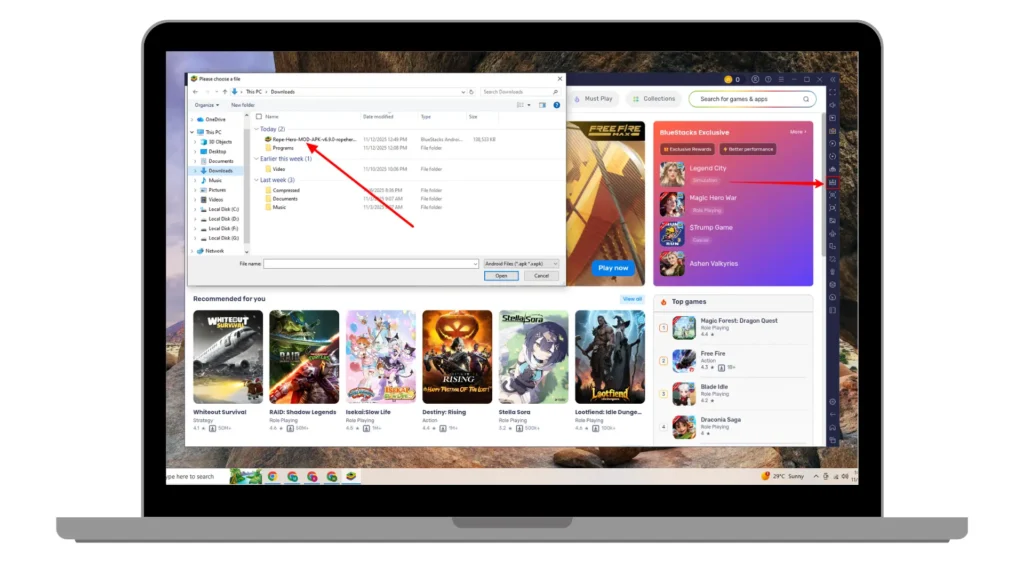Image resolution: width=1024 pixels, height=576 pixels.
Task: Click the Ashen Valkyries game icon
Action: coord(672,264)
